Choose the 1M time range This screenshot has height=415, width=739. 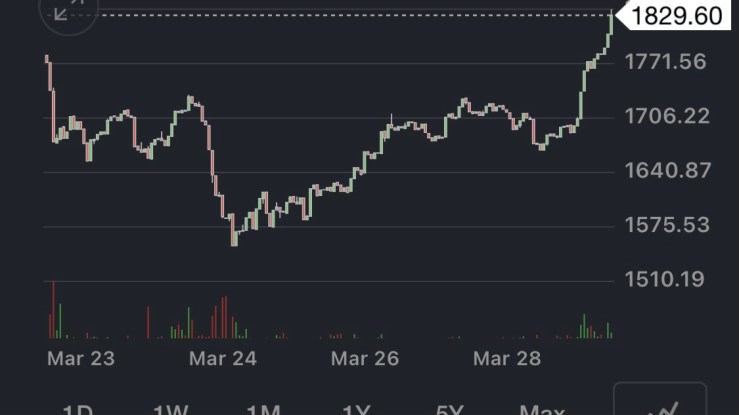(262, 410)
